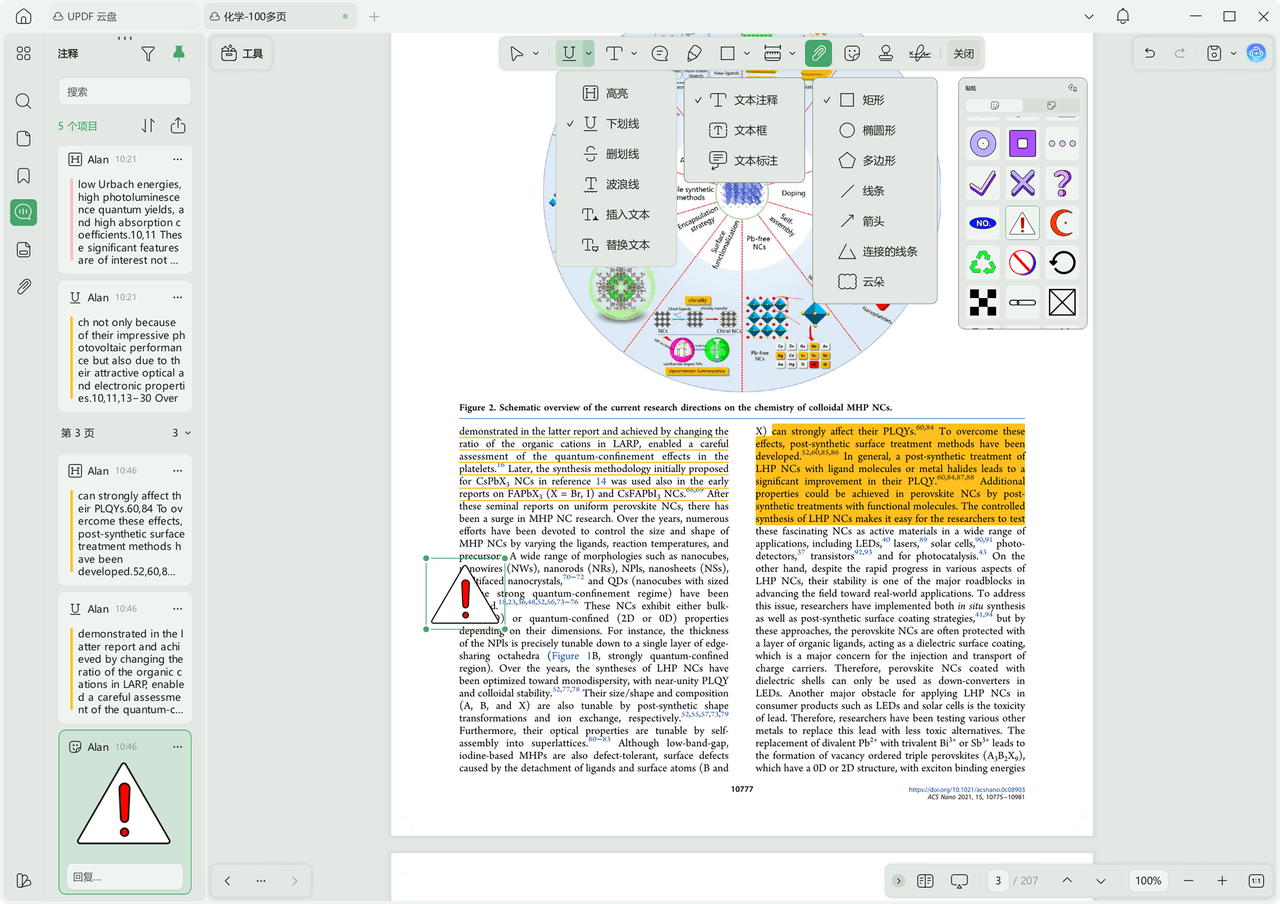The height and width of the screenshot is (904, 1280).
Task: Click the stamp tool icon
Action: (885, 53)
